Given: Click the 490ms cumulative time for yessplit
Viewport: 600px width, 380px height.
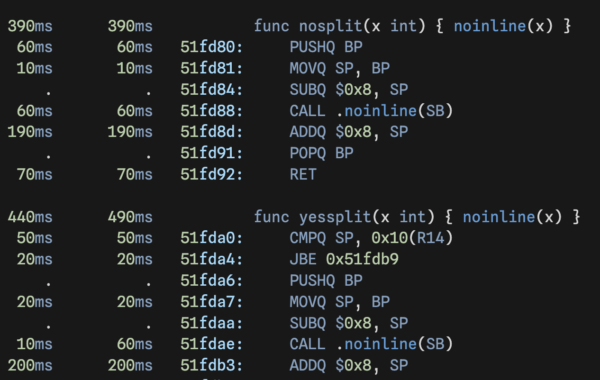Looking at the screenshot, I should click(130, 217).
